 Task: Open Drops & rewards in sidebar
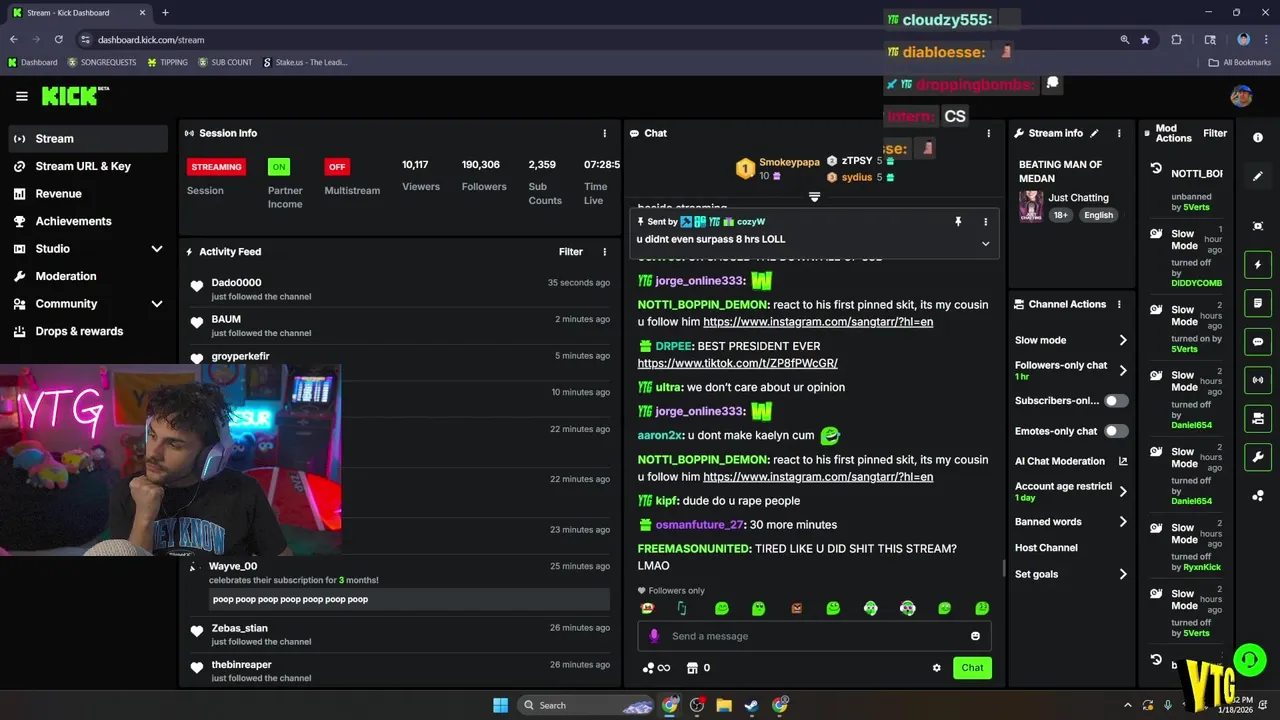tap(87, 331)
